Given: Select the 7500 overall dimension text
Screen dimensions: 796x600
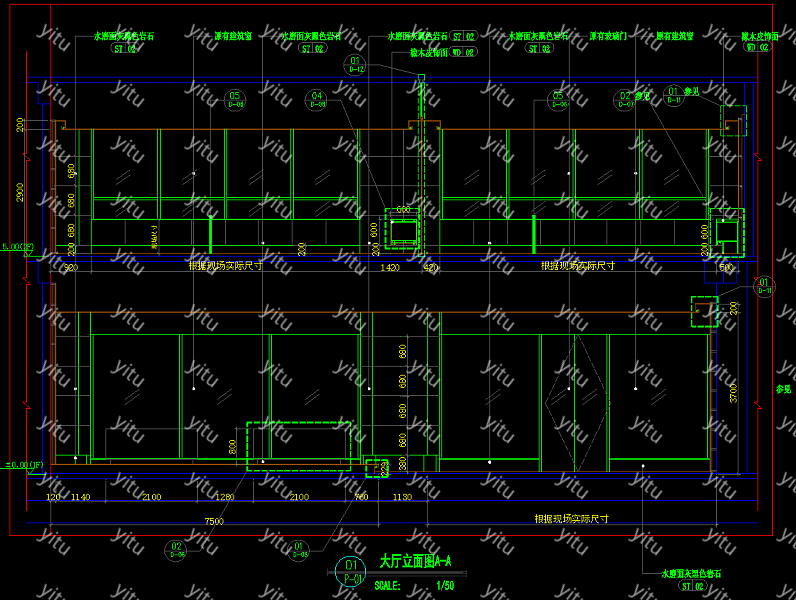Looking at the screenshot, I should (213, 521).
